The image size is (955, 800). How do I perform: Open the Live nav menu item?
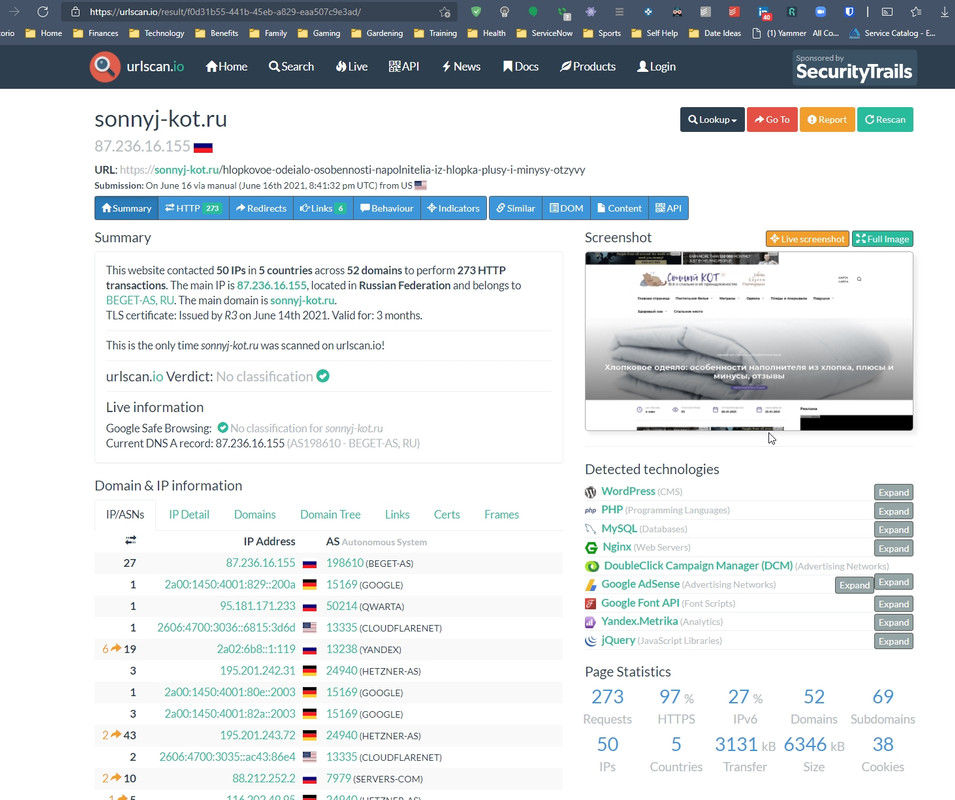point(351,66)
